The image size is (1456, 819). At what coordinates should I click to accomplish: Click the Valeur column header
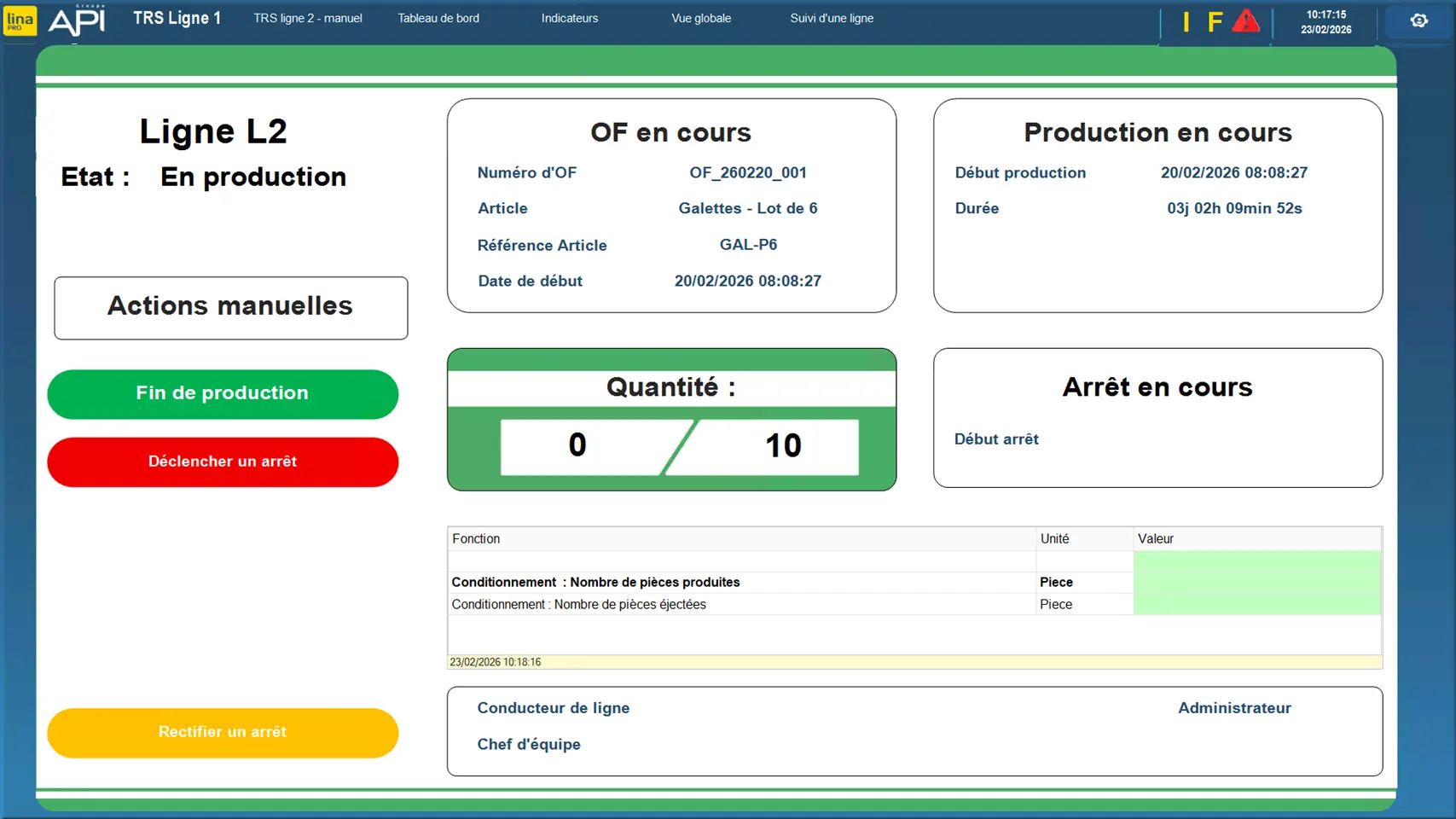pyautogui.click(x=1155, y=538)
